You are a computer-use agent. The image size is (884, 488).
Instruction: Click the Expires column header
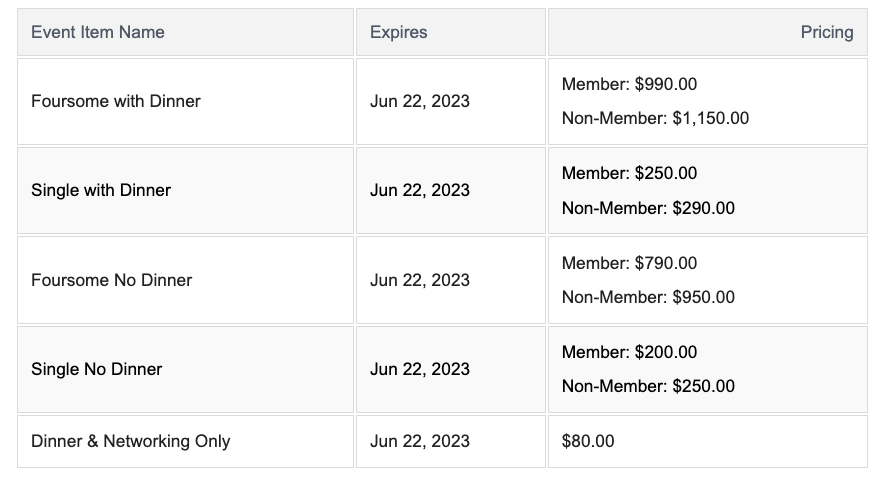tap(399, 32)
